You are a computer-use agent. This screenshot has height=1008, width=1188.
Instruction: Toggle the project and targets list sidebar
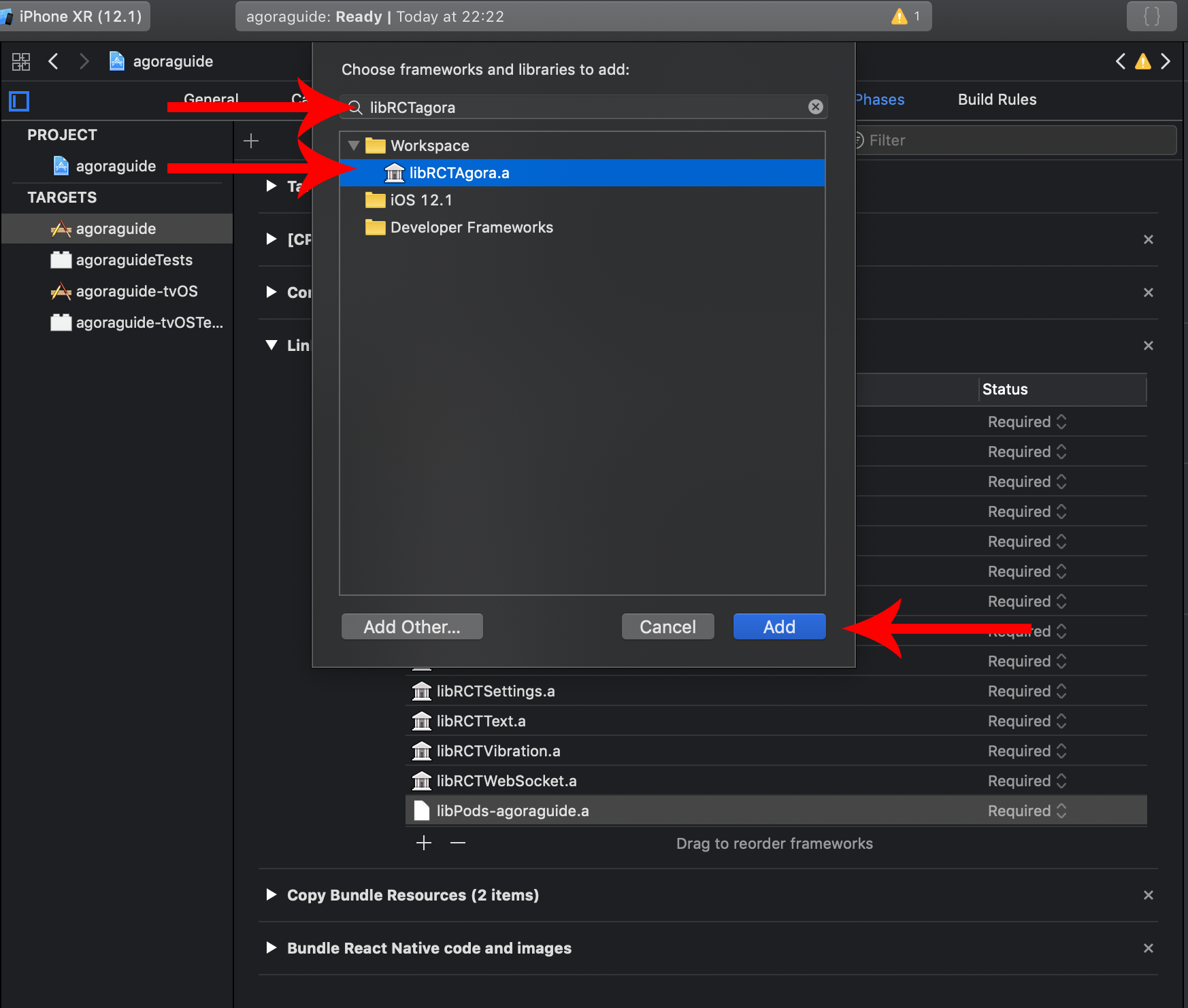tap(19, 101)
